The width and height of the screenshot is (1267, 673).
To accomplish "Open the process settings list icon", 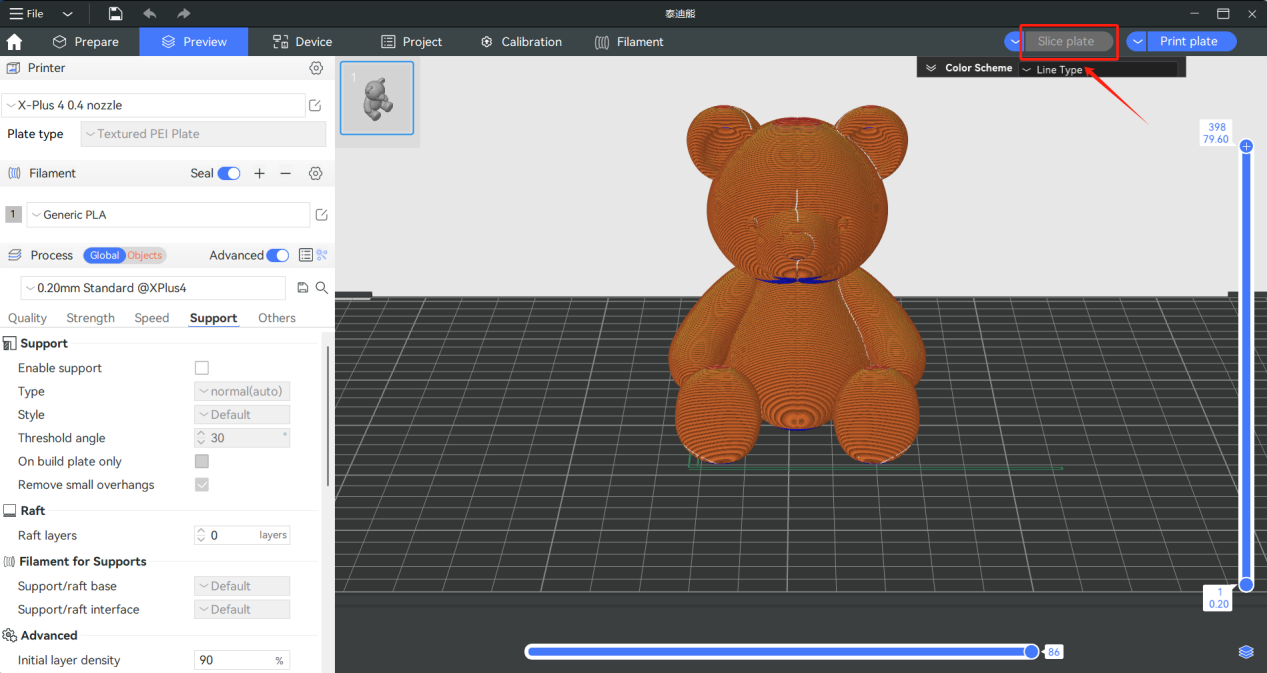I will [x=306, y=255].
